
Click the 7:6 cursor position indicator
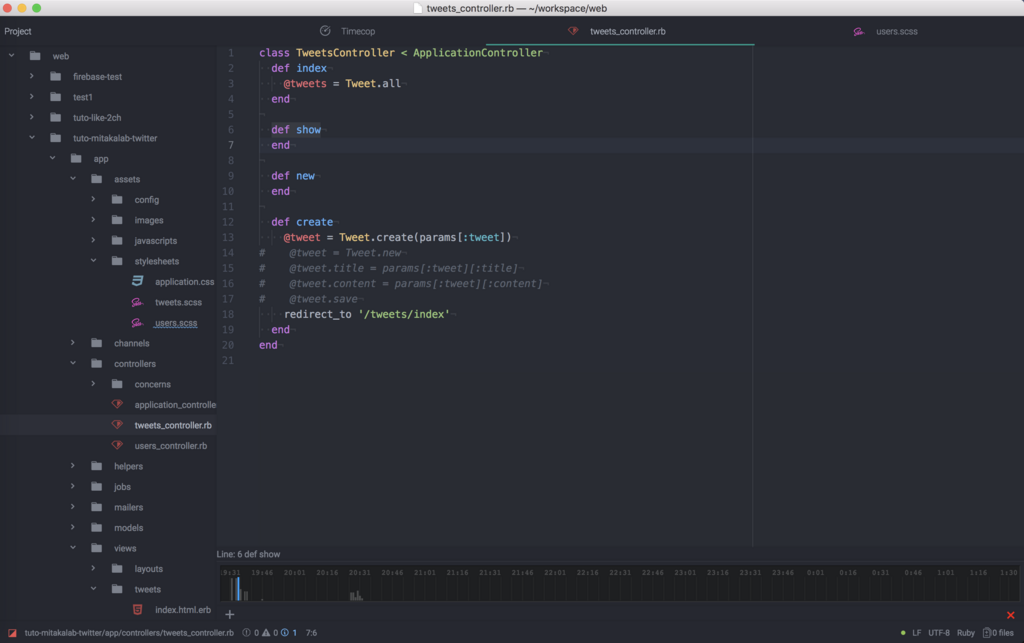312,633
